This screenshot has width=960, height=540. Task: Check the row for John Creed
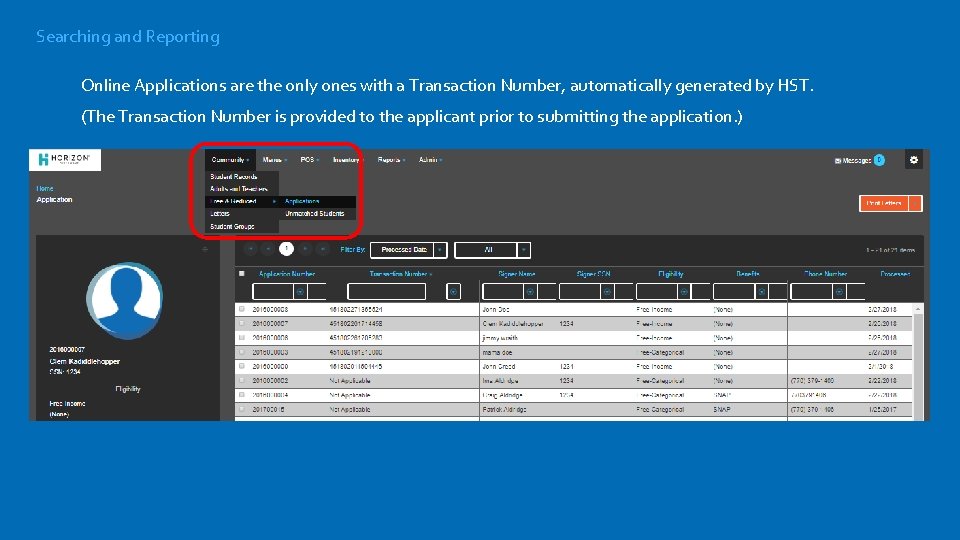(x=242, y=366)
